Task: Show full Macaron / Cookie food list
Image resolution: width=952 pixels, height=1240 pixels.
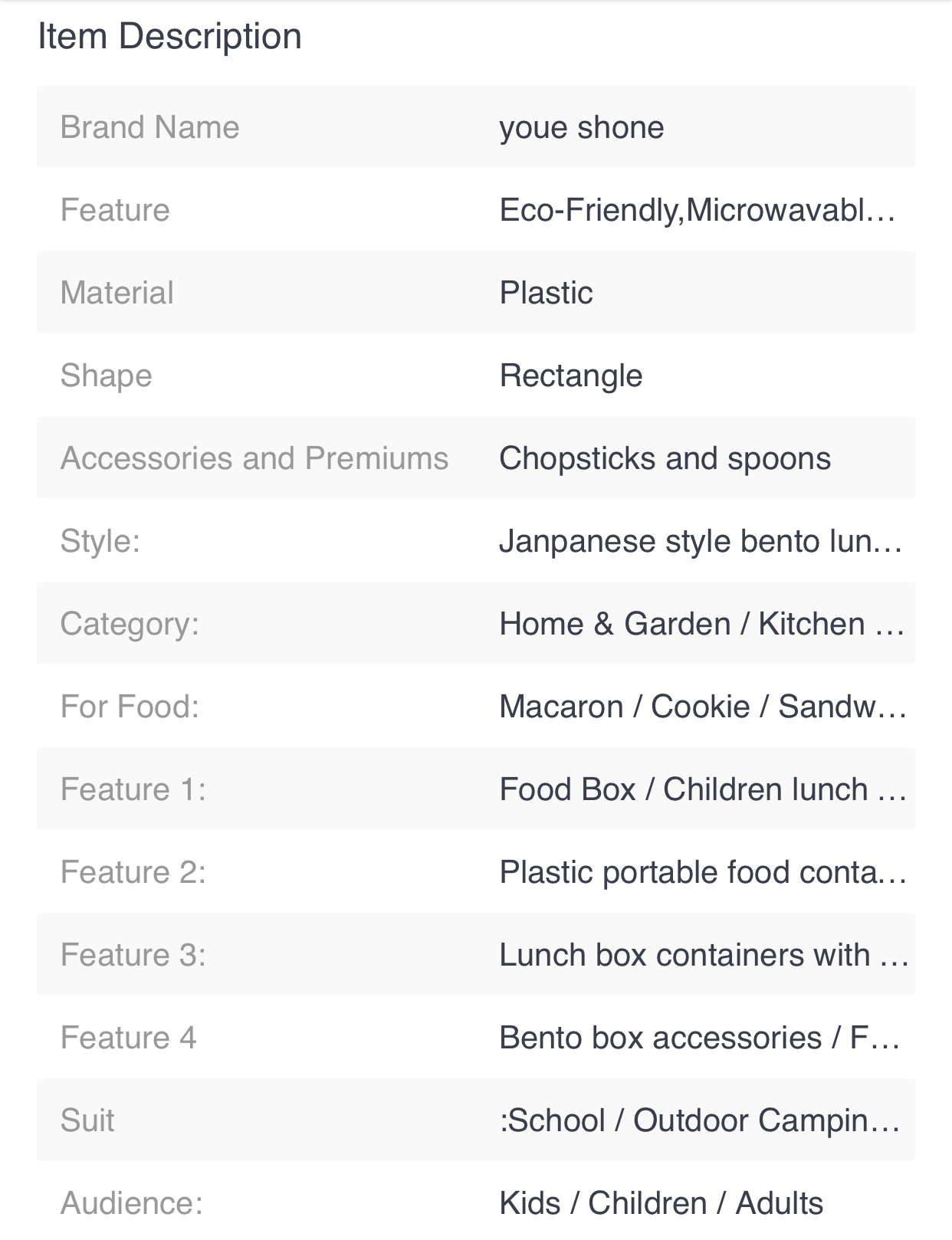Action: click(703, 707)
